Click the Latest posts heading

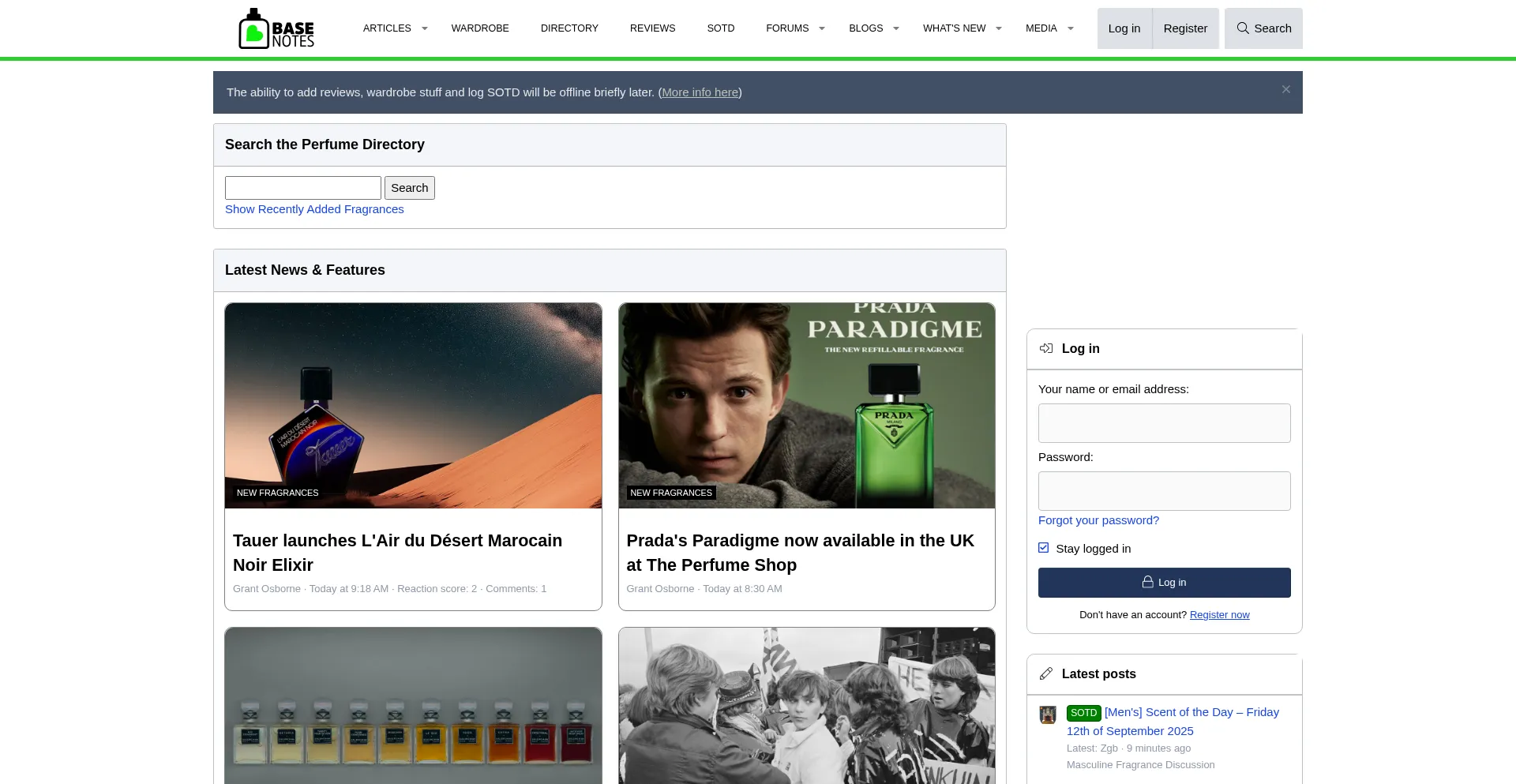[x=1099, y=673]
